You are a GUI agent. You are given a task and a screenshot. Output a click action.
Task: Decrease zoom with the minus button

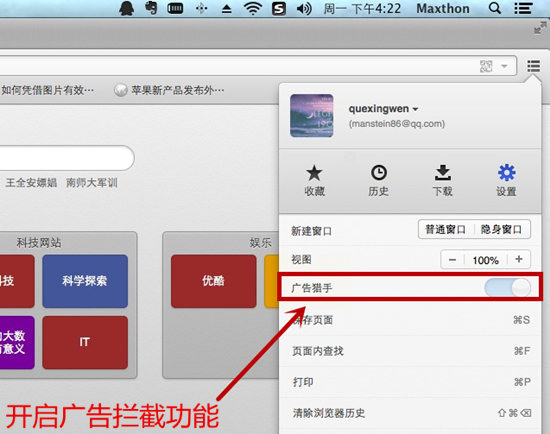[452, 260]
